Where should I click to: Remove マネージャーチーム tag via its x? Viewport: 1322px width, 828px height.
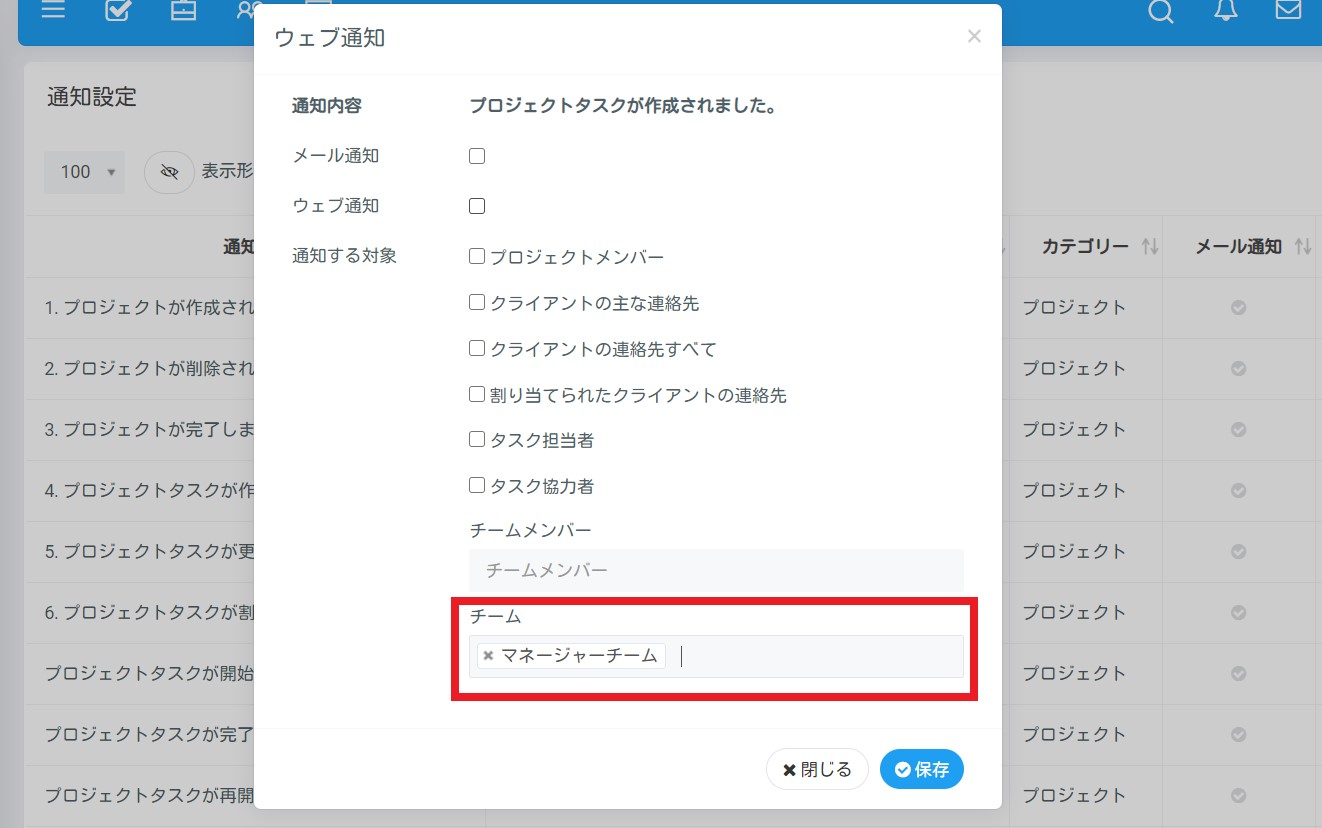488,656
